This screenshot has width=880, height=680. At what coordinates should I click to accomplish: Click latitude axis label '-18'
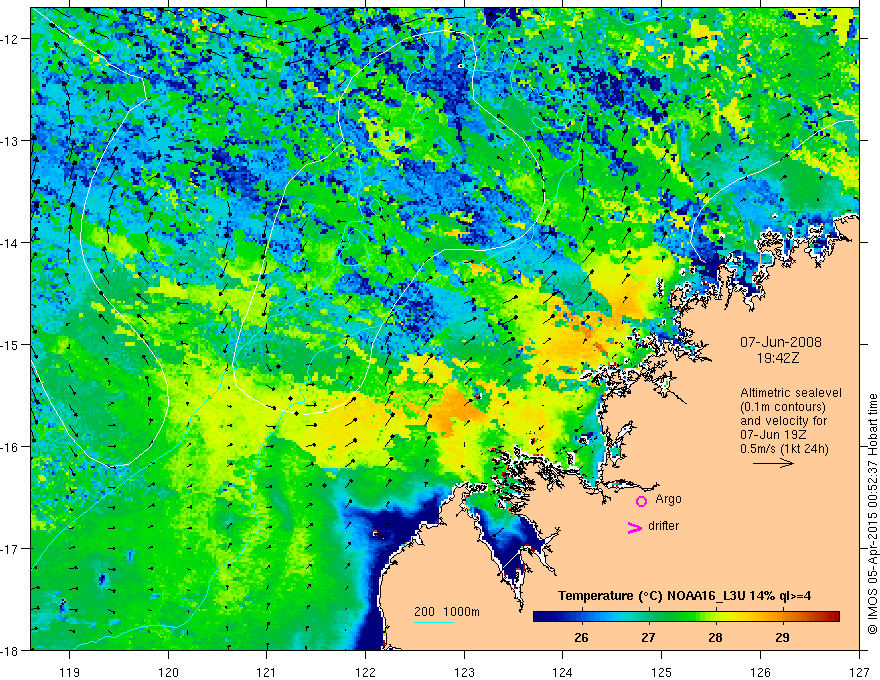pos(10,650)
